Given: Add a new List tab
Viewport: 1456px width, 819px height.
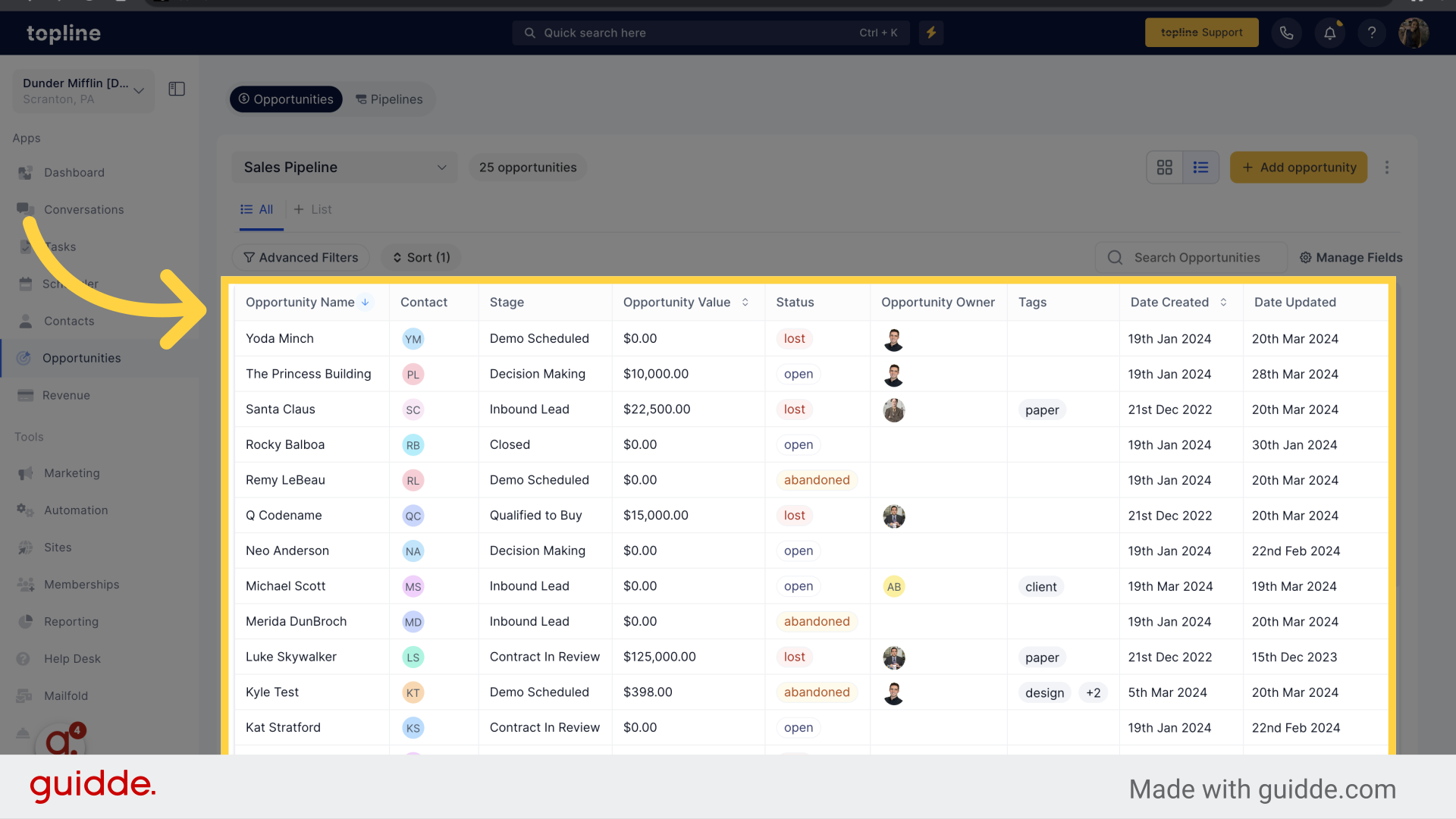Looking at the screenshot, I should (x=312, y=210).
